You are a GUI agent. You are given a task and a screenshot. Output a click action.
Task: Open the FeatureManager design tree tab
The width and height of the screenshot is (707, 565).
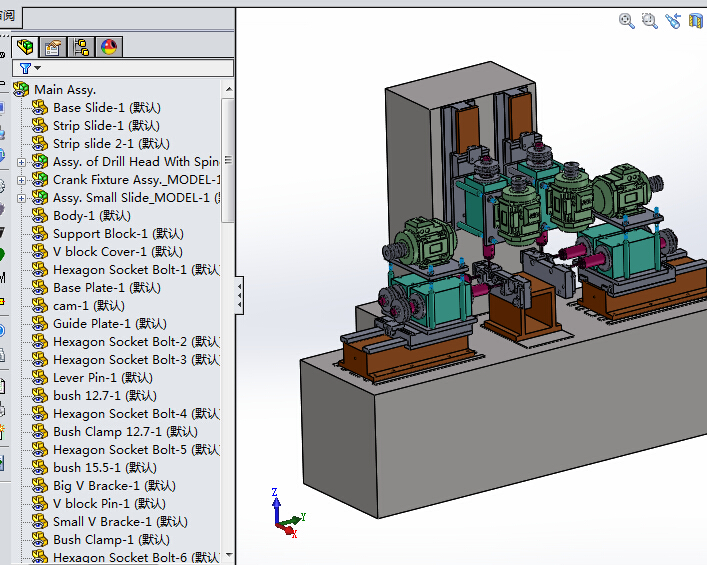click(25, 47)
